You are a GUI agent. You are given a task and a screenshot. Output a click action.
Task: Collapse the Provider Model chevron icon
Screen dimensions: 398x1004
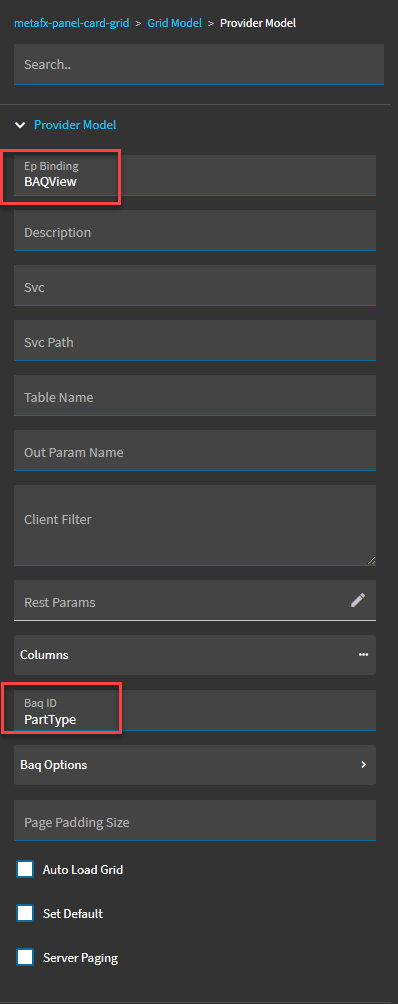pos(20,125)
